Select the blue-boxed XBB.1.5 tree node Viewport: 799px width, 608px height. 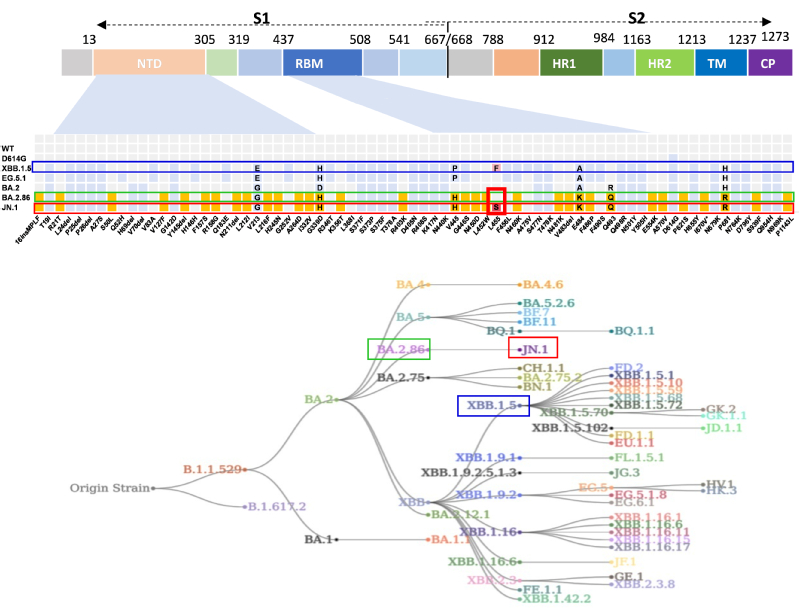click(x=492, y=405)
